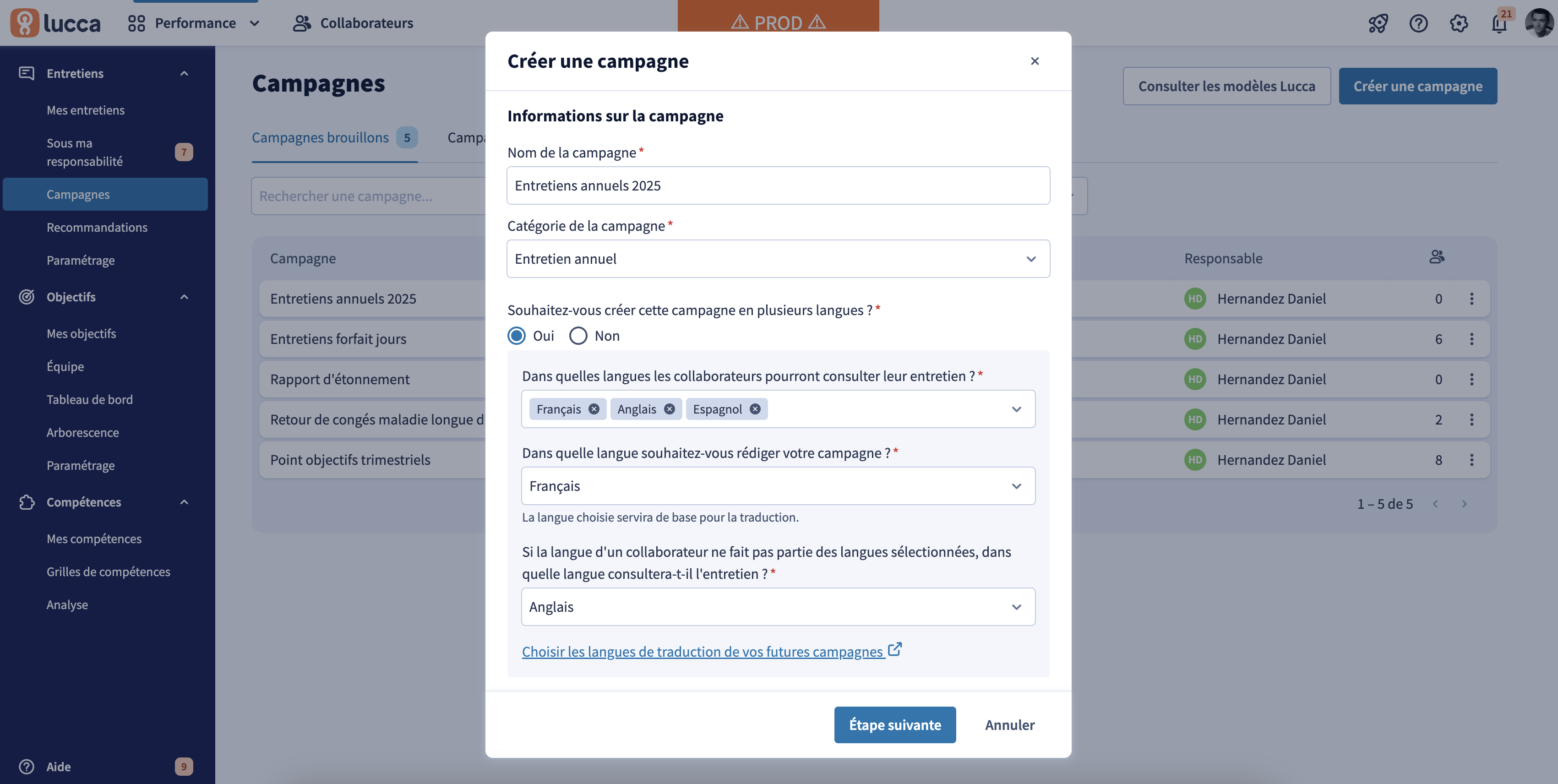
Task: Open options menu for Entretiens annuels 2025 row
Action: point(1471,299)
